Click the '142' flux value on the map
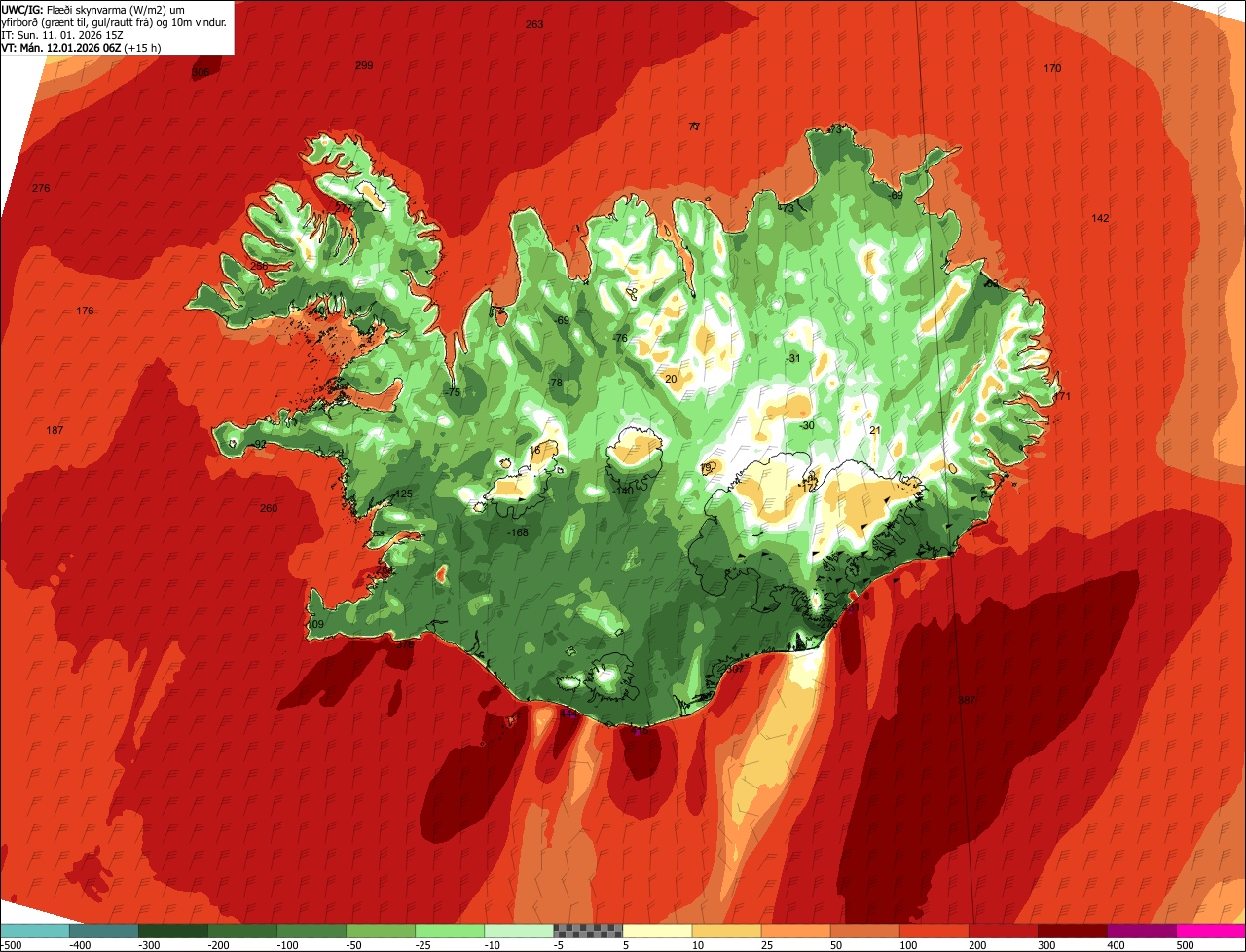1246x952 pixels. click(x=1100, y=218)
